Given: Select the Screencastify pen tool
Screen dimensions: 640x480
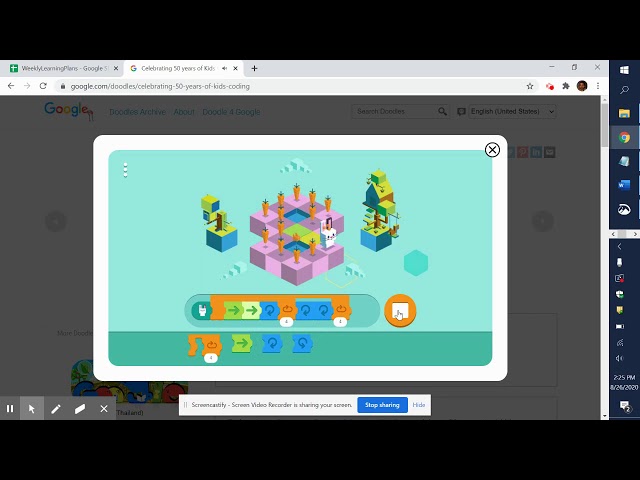Looking at the screenshot, I should click(x=56, y=409).
